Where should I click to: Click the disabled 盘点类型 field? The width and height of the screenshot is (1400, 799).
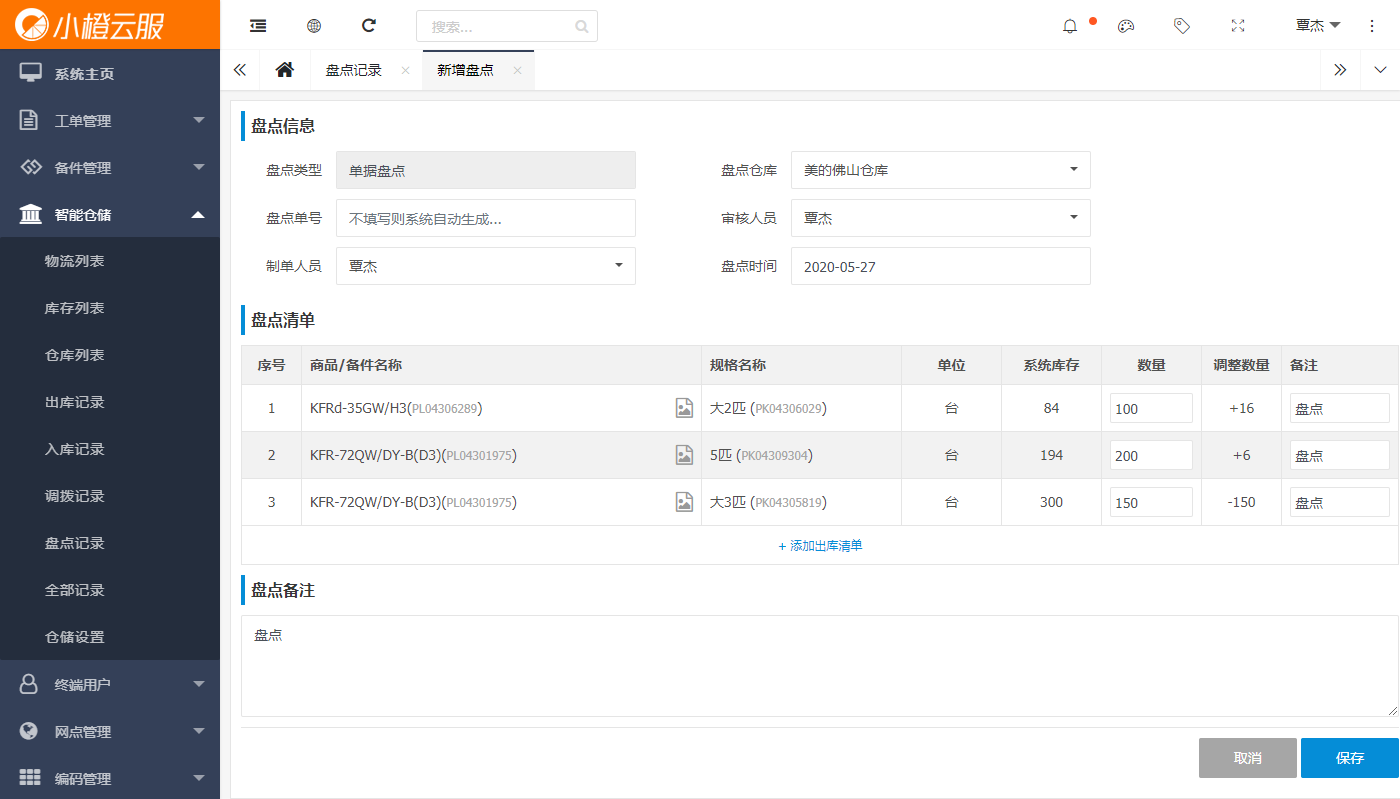pos(486,170)
